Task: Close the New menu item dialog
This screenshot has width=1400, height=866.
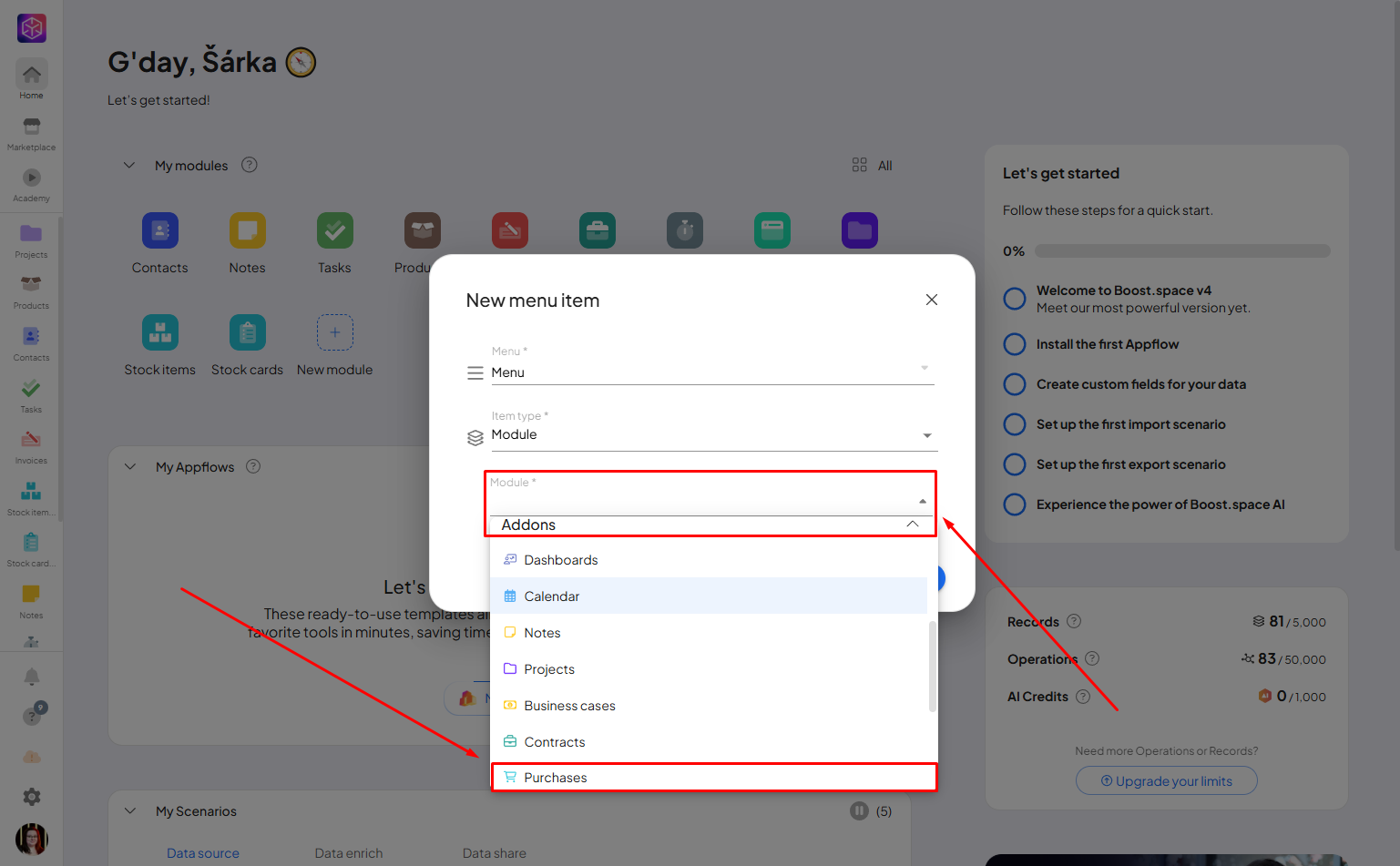Action: click(931, 301)
